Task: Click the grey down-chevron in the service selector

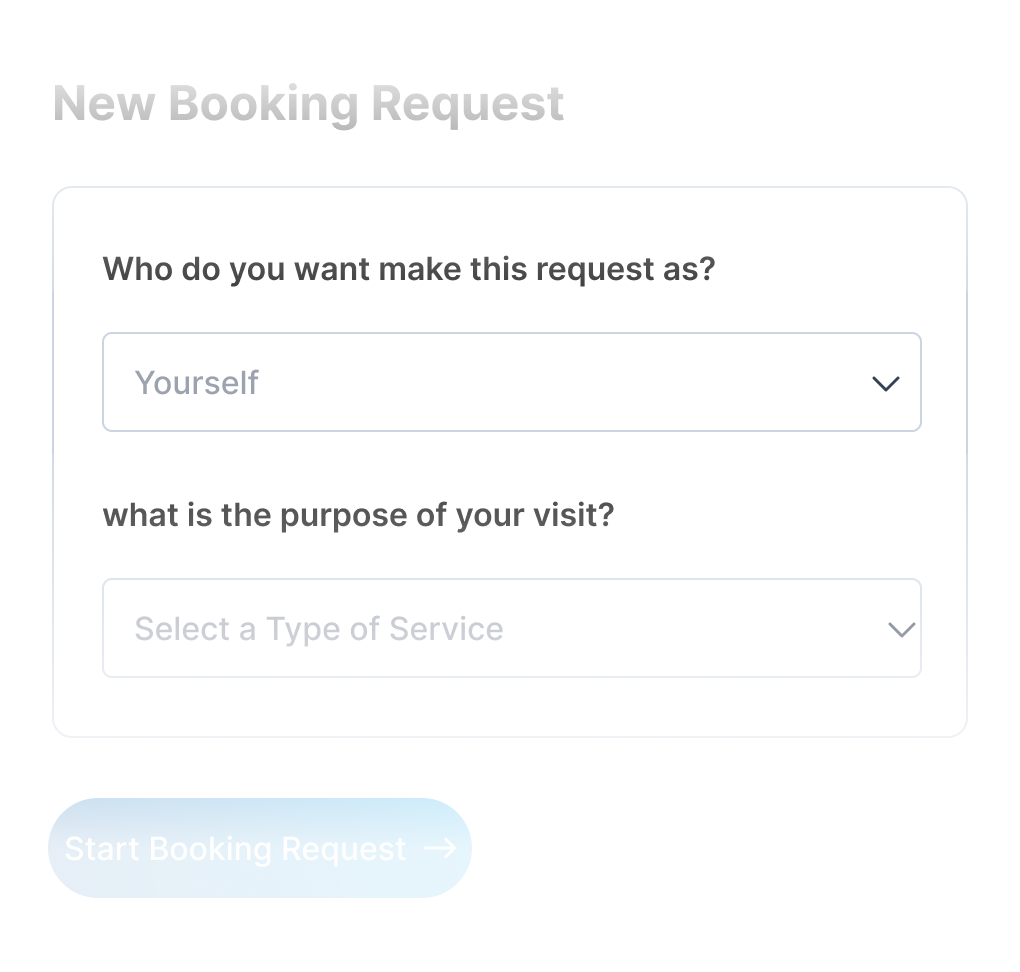Action: (901, 629)
